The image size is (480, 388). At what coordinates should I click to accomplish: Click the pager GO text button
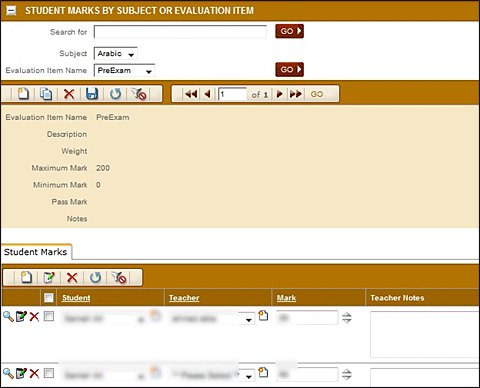click(x=317, y=94)
